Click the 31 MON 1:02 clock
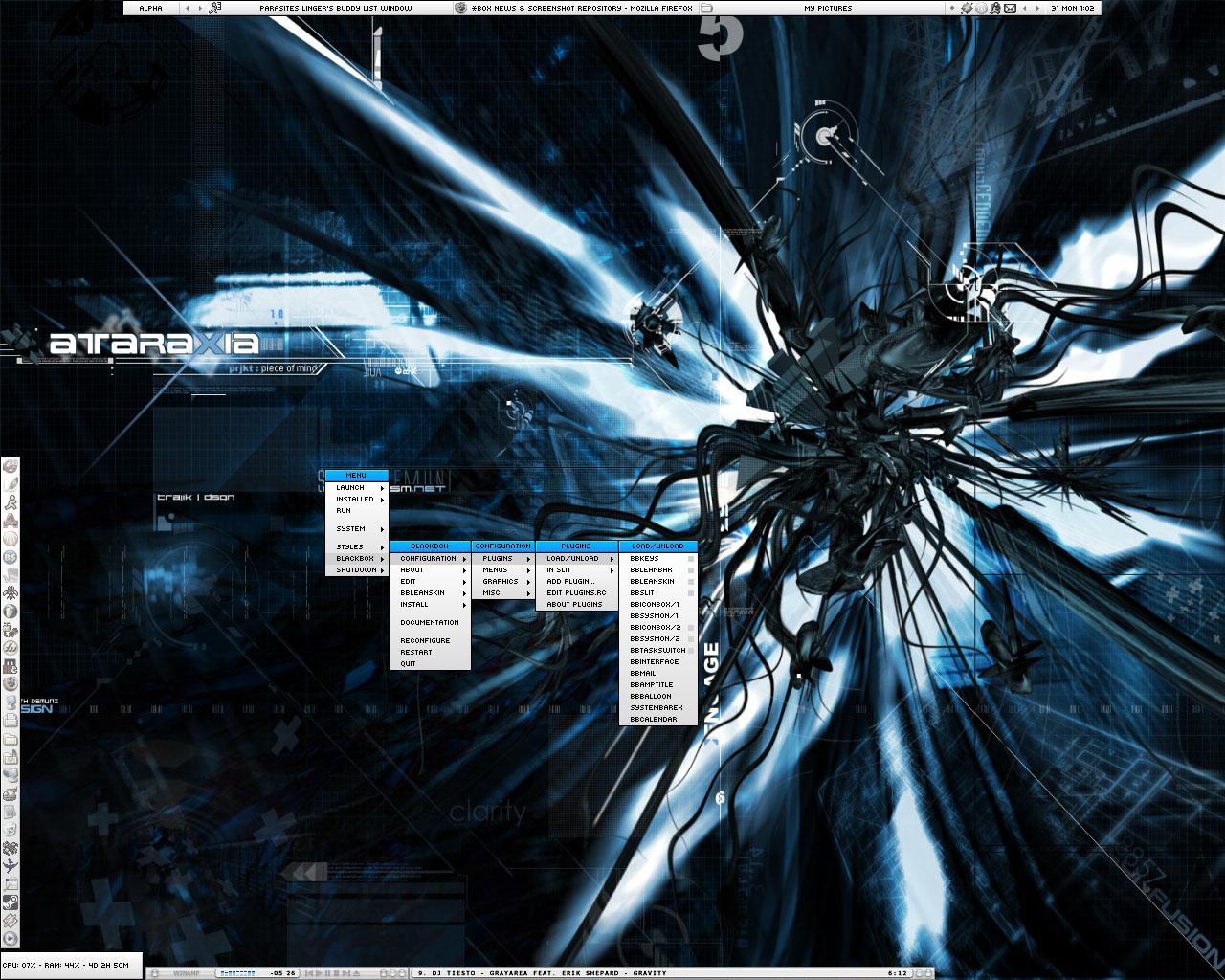This screenshot has height=980, width=1225. 1072,8
